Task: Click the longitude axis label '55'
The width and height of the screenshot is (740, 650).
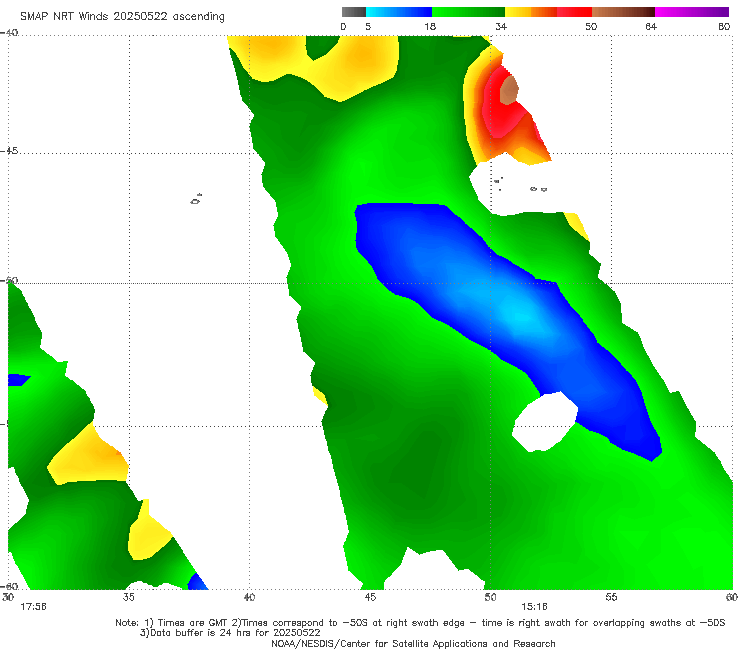Action: tap(611, 597)
